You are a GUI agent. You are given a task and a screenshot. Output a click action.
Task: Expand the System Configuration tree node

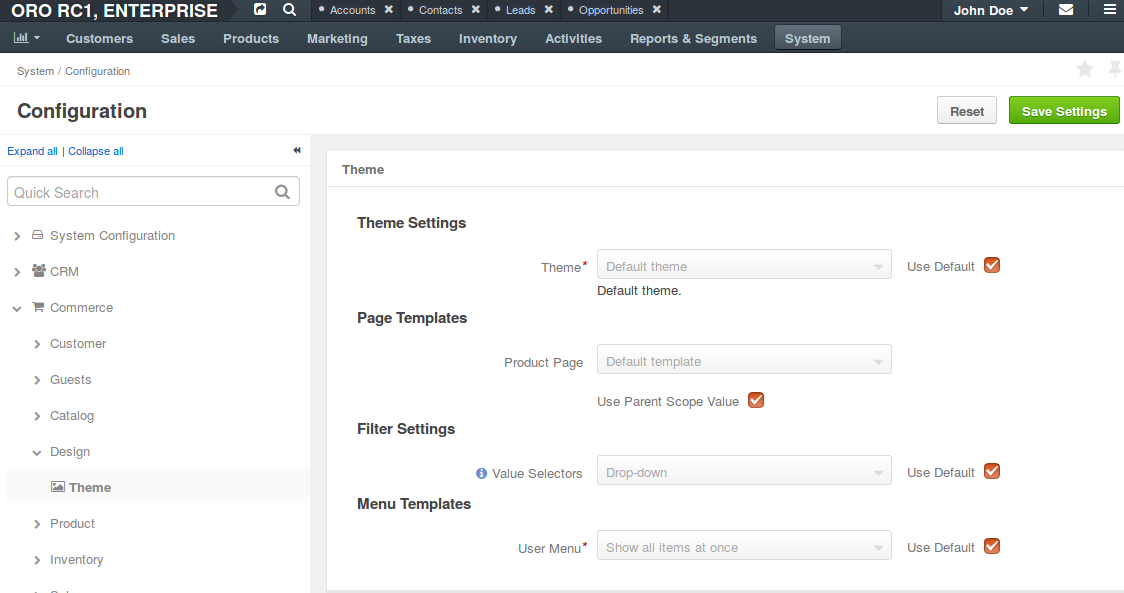coord(17,236)
